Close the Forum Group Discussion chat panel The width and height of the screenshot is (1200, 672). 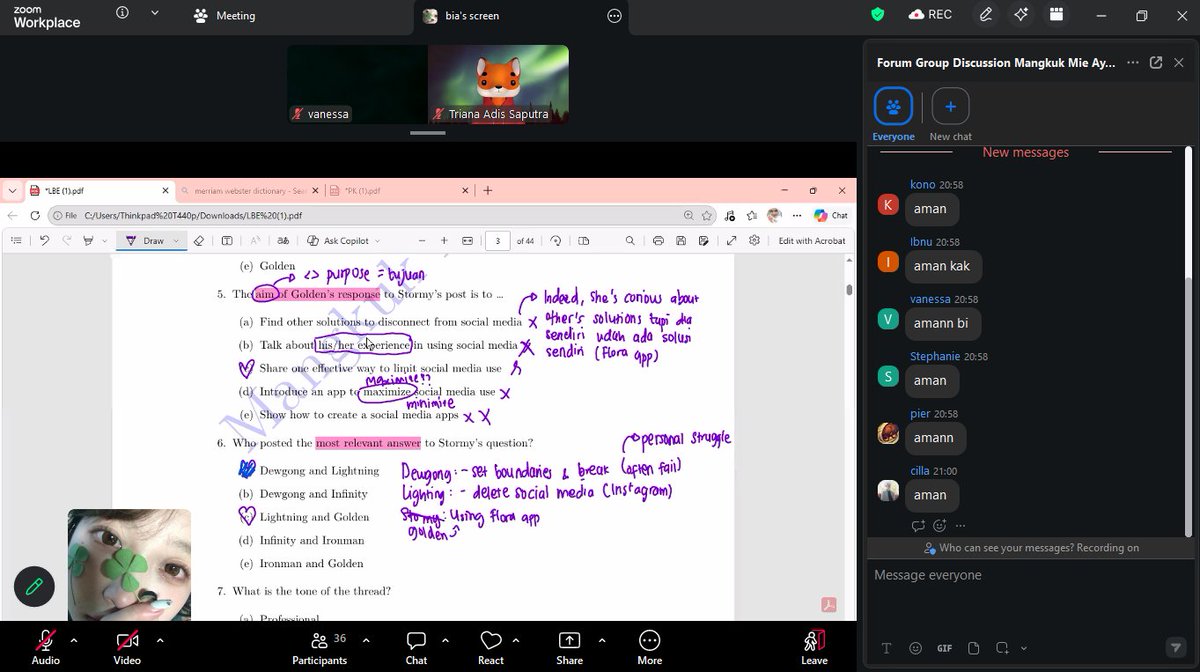[1179, 62]
